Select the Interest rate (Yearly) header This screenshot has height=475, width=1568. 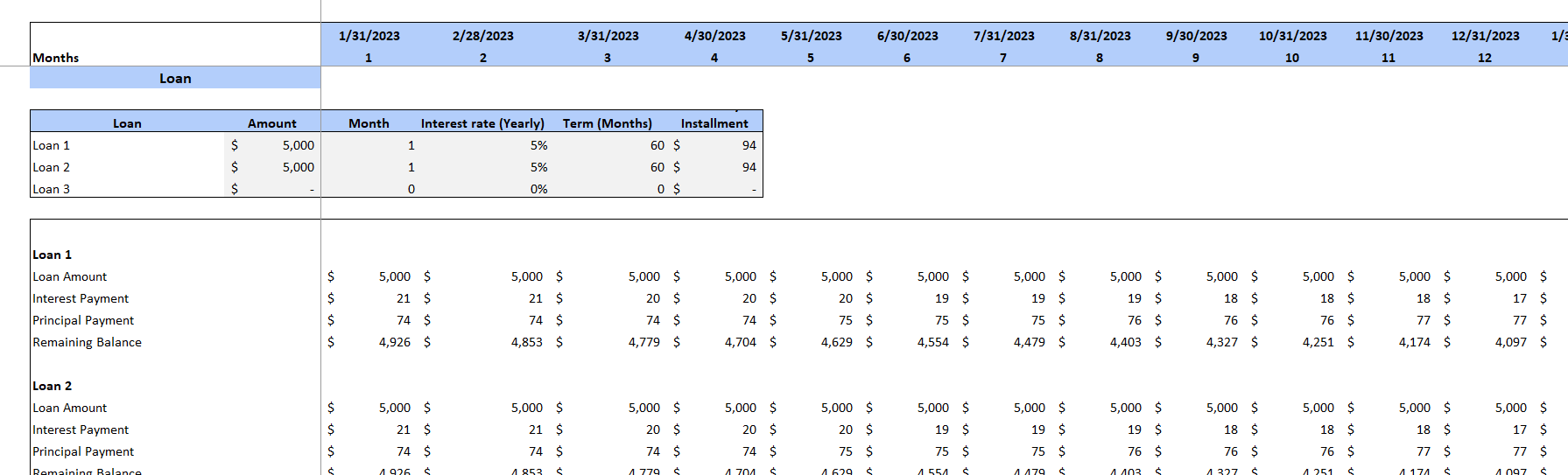482,123
